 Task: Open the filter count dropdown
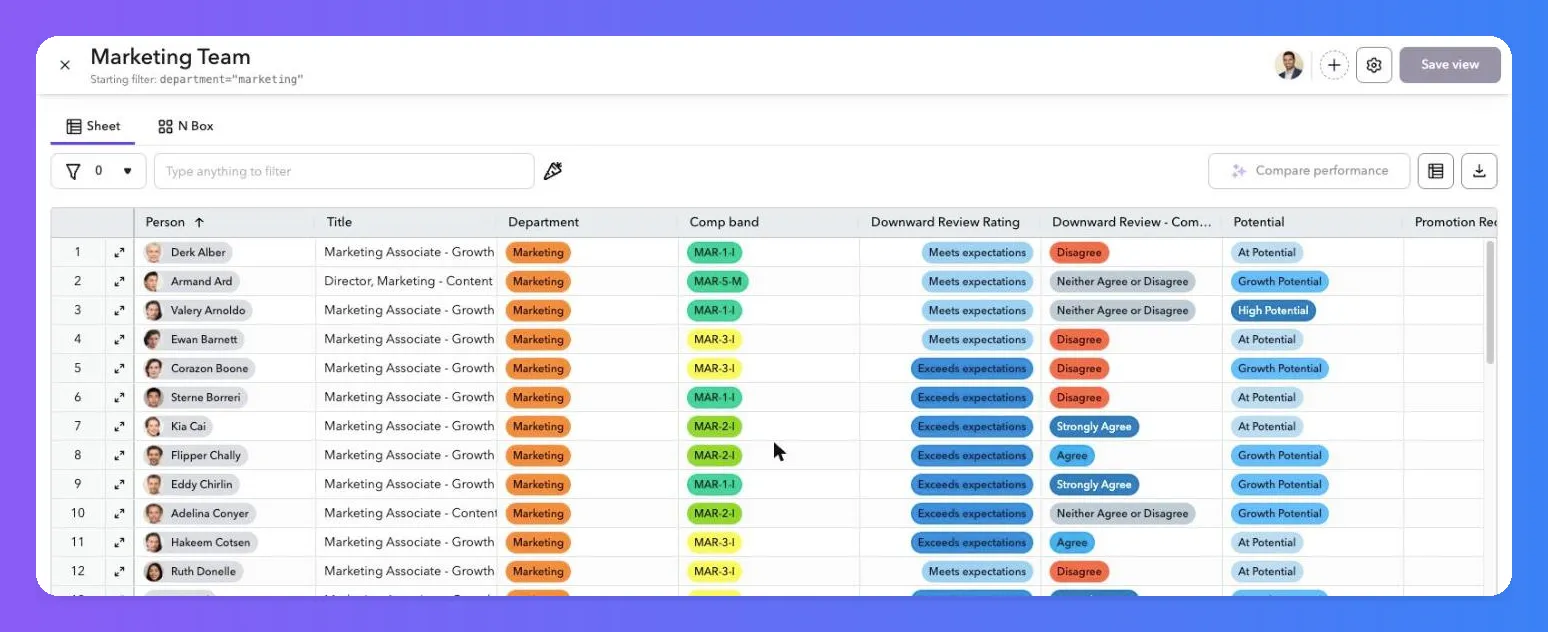99,171
